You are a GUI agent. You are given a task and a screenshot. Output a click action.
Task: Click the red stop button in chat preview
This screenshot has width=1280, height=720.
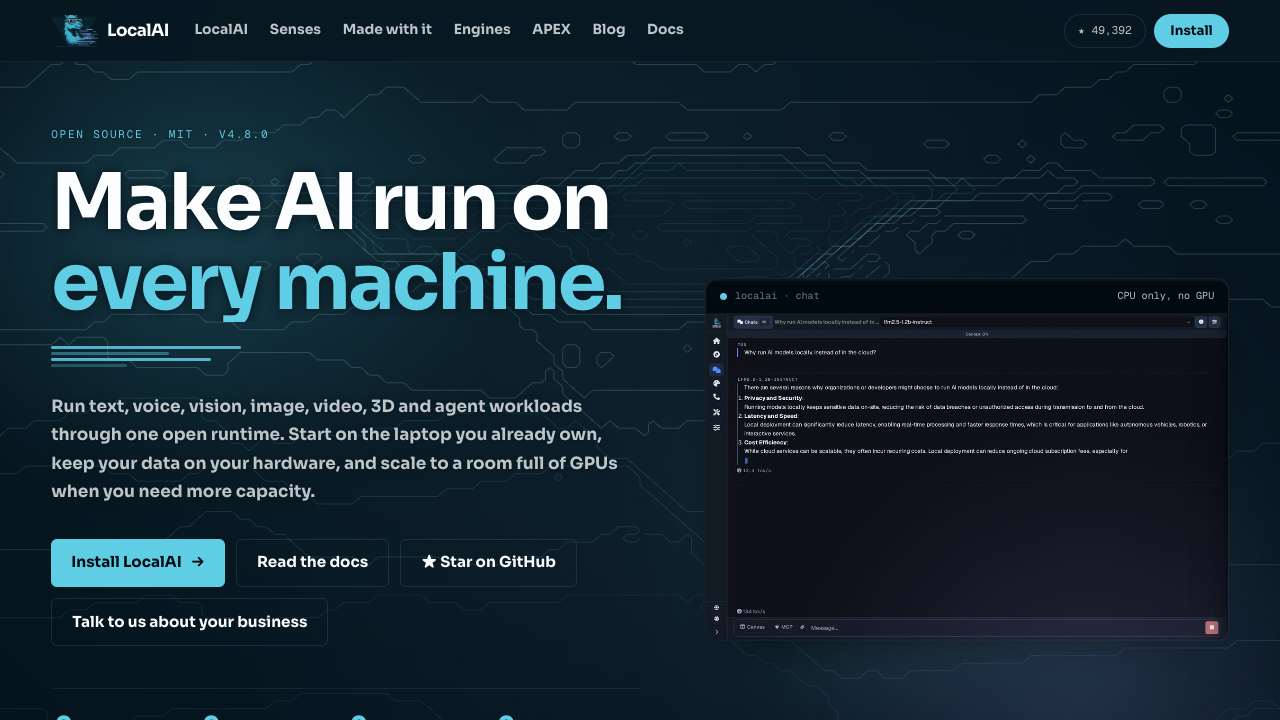[x=1212, y=628]
